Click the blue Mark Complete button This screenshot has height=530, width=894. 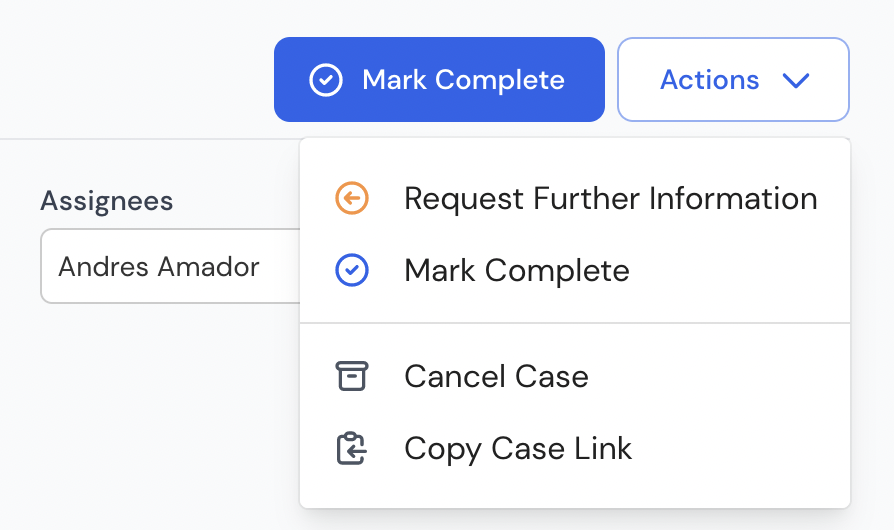tap(439, 79)
